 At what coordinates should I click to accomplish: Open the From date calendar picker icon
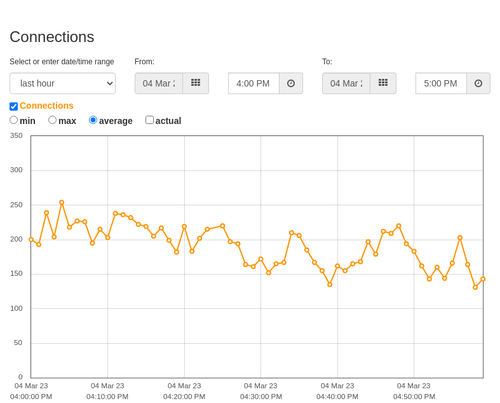click(196, 83)
